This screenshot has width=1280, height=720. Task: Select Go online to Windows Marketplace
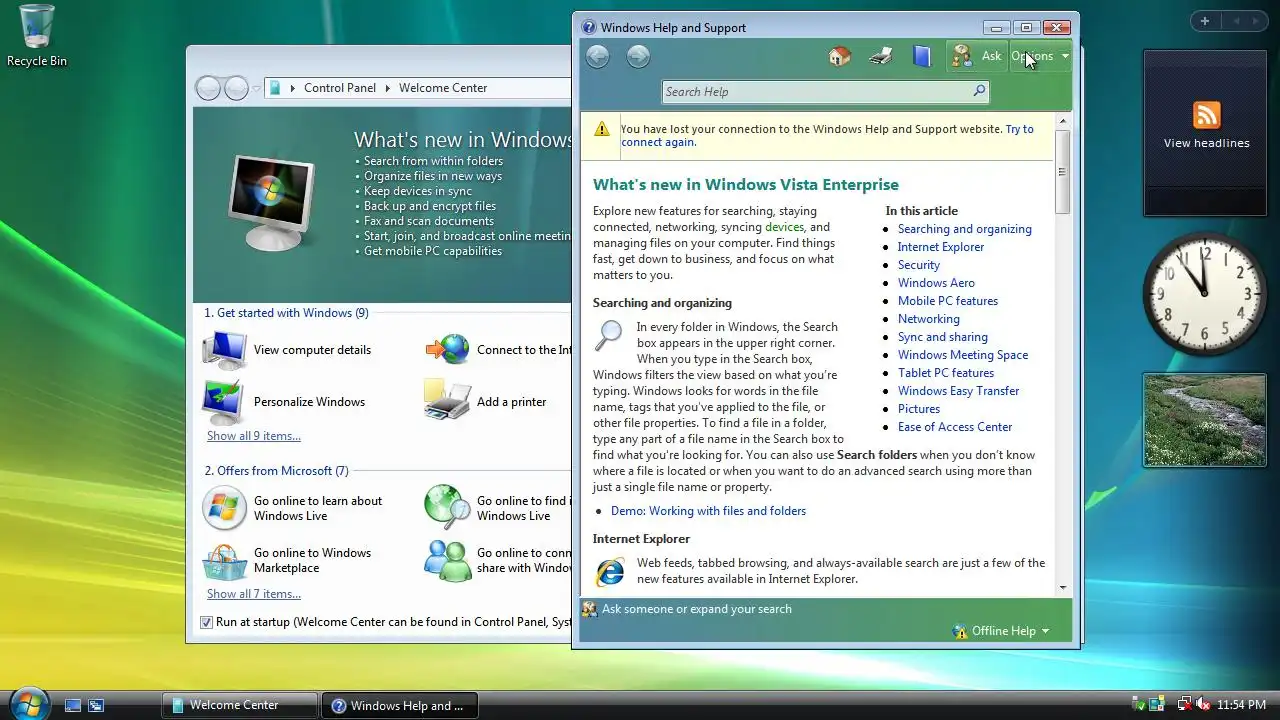tap(287, 560)
